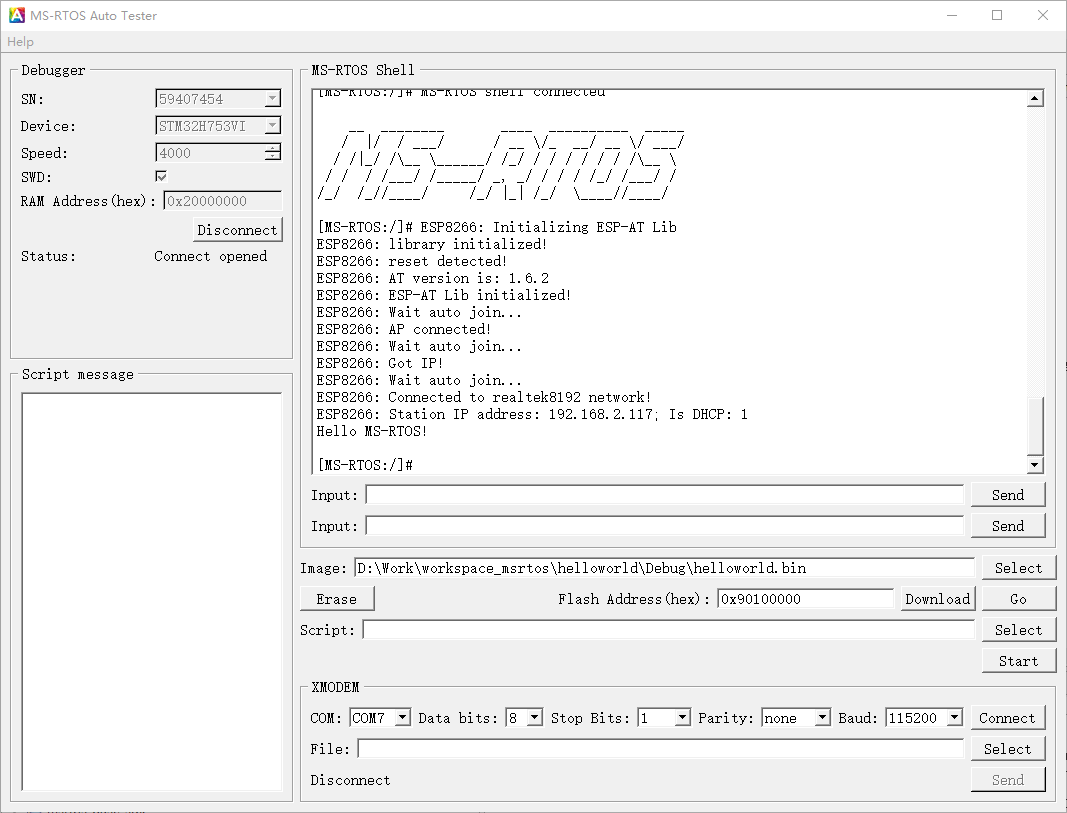Click Send beside the first Input field

(x=1007, y=495)
